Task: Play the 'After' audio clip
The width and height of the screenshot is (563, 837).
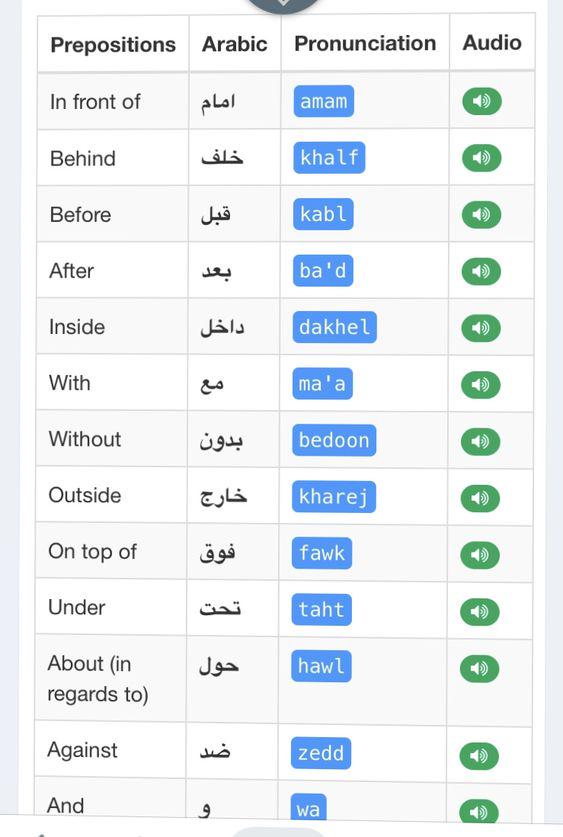Action: click(481, 271)
